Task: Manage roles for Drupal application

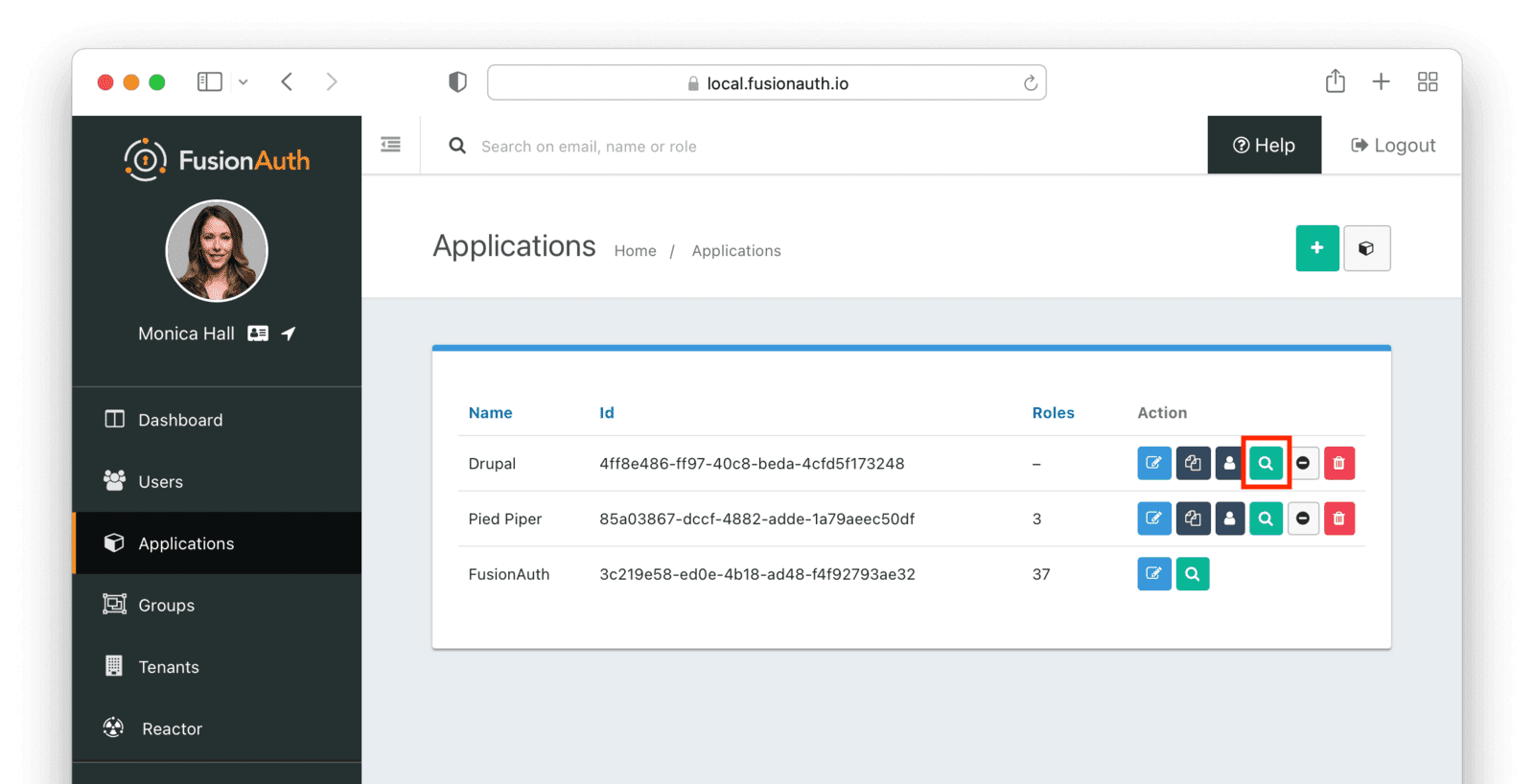Action: [x=1229, y=463]
